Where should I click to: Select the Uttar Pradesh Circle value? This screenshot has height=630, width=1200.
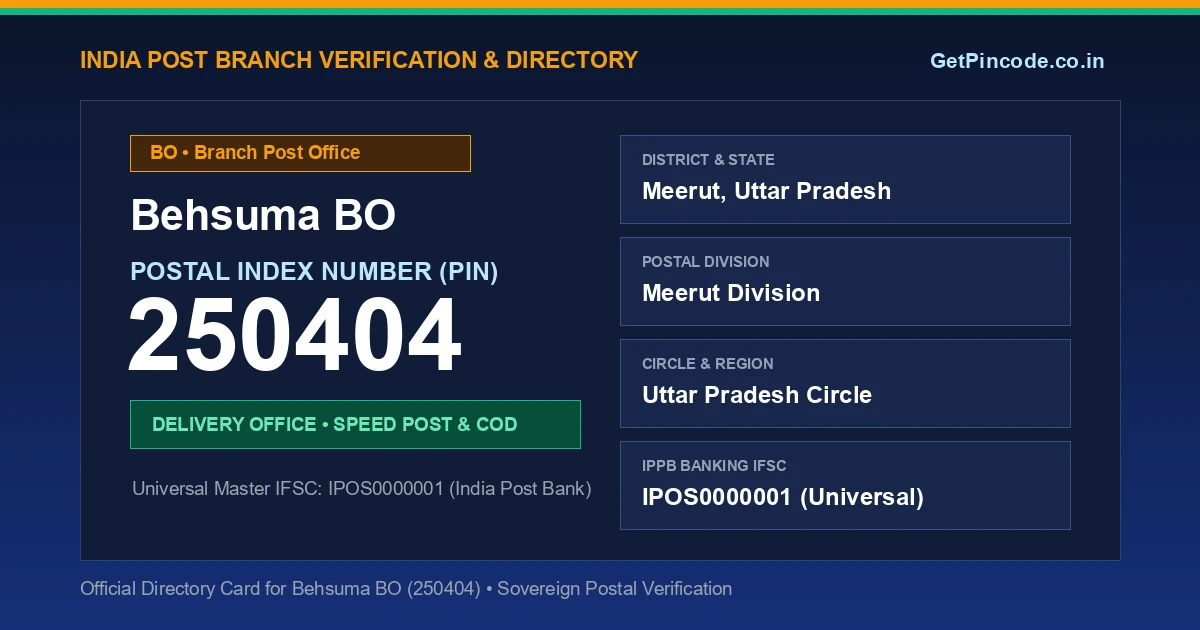click(x=757, y=395)
